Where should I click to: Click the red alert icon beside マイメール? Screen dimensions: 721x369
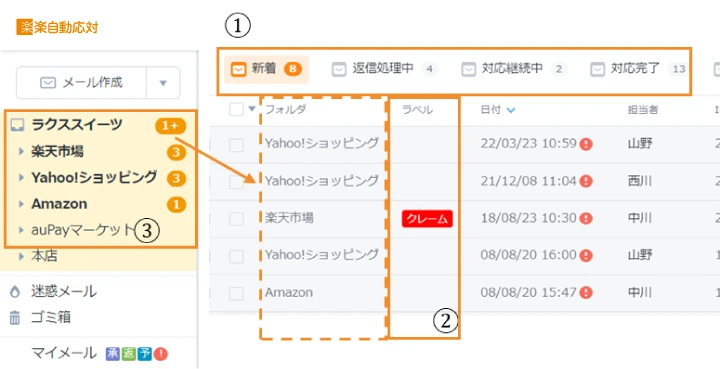click(161, 354)
